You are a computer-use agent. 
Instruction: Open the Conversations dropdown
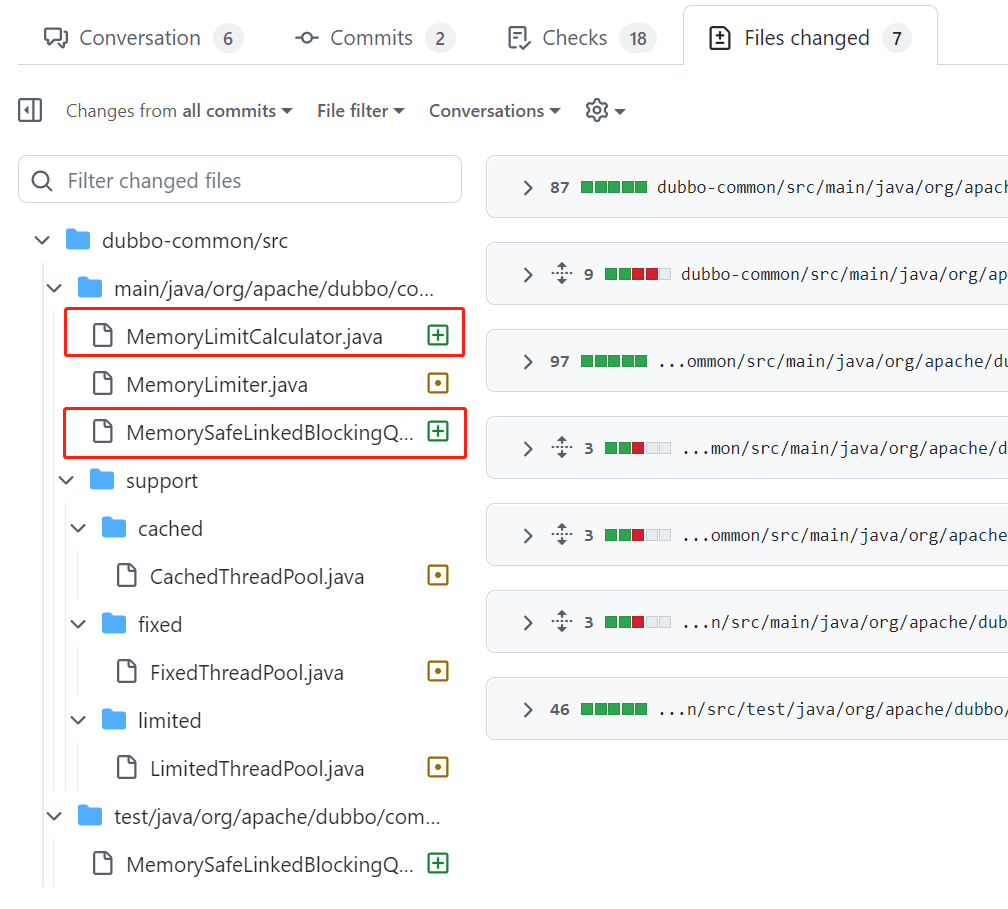494,111
